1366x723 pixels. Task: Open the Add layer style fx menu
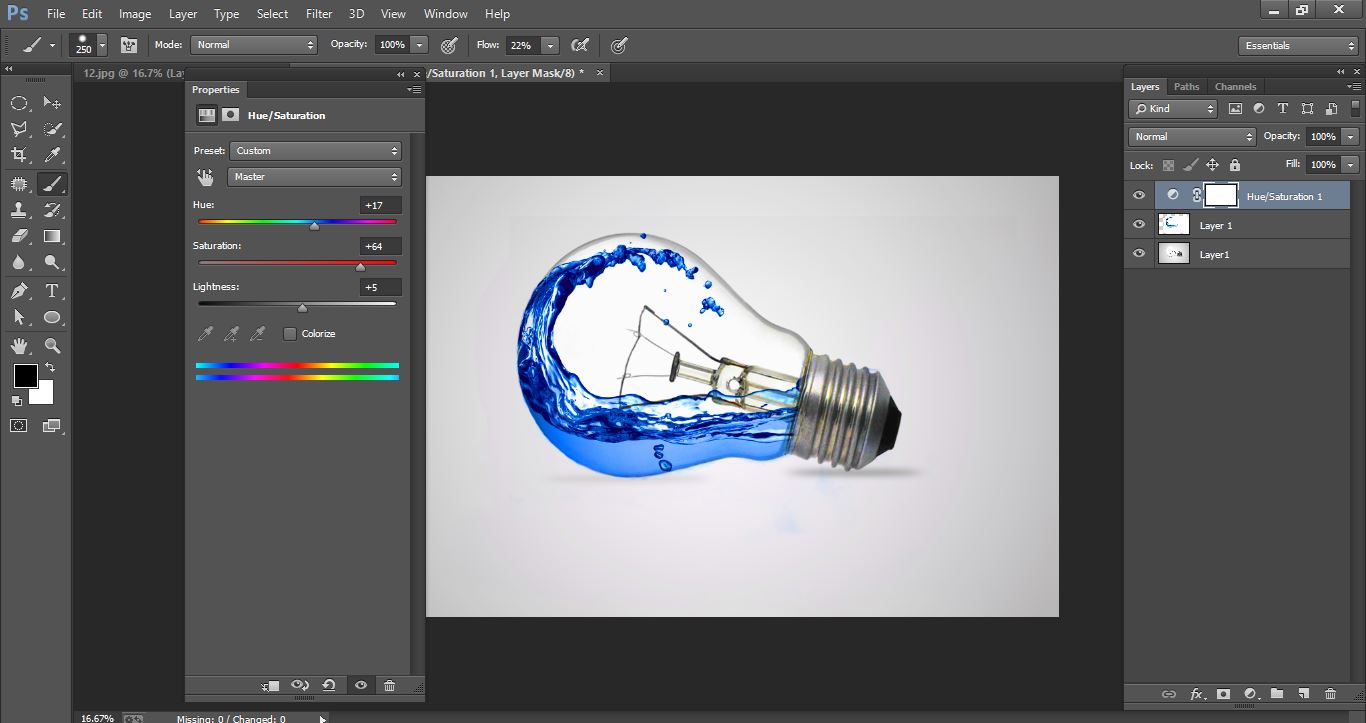1197,693
